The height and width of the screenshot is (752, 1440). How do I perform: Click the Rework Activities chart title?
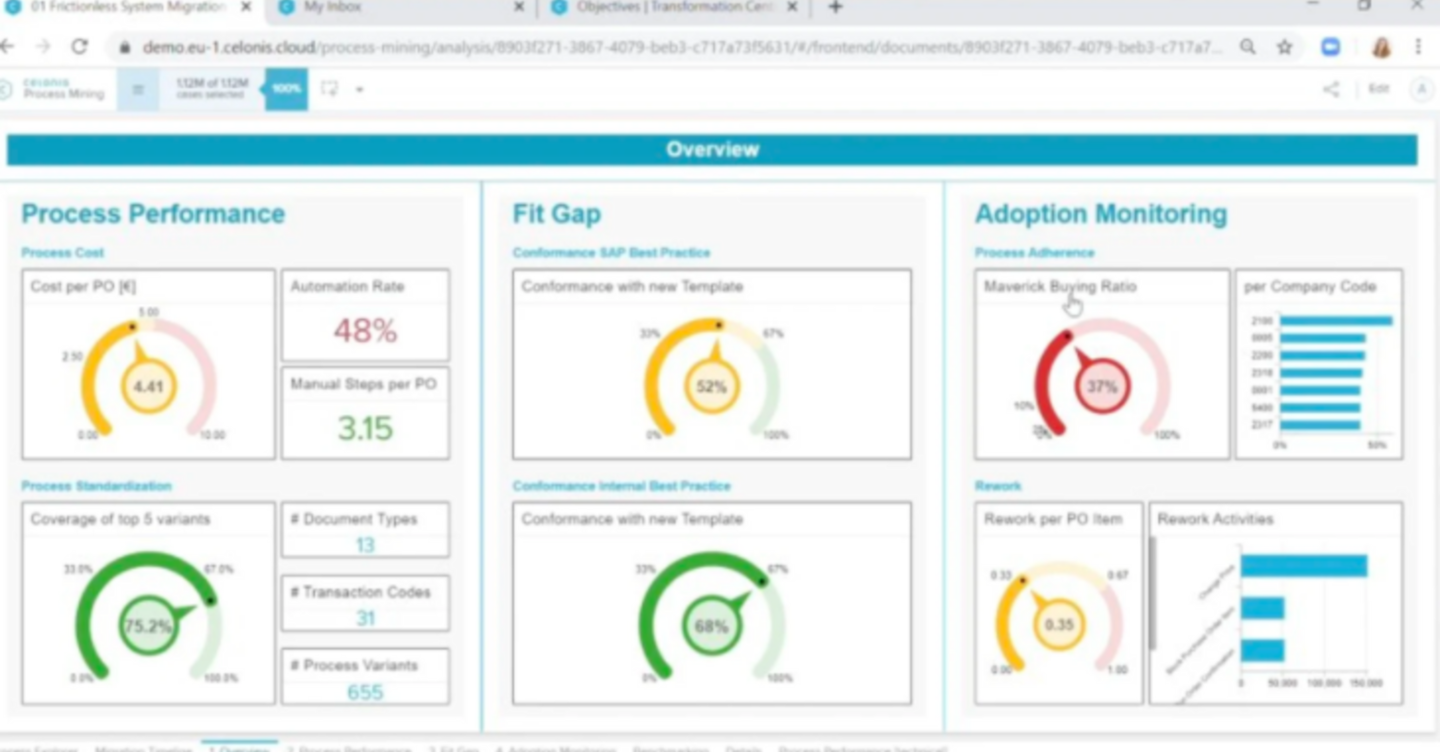[1215, 520]
